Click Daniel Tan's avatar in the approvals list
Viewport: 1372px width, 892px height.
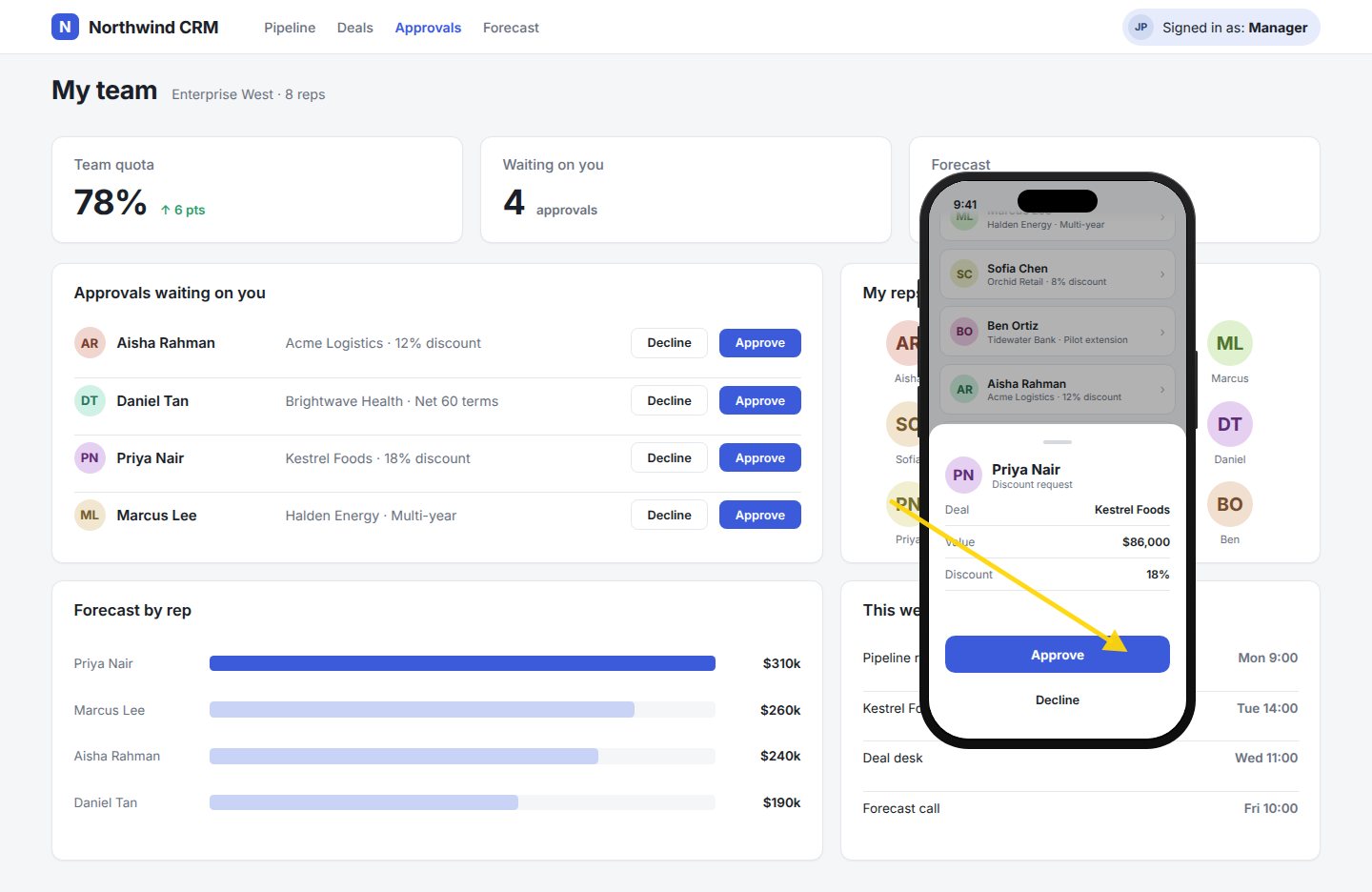point(90,401)
